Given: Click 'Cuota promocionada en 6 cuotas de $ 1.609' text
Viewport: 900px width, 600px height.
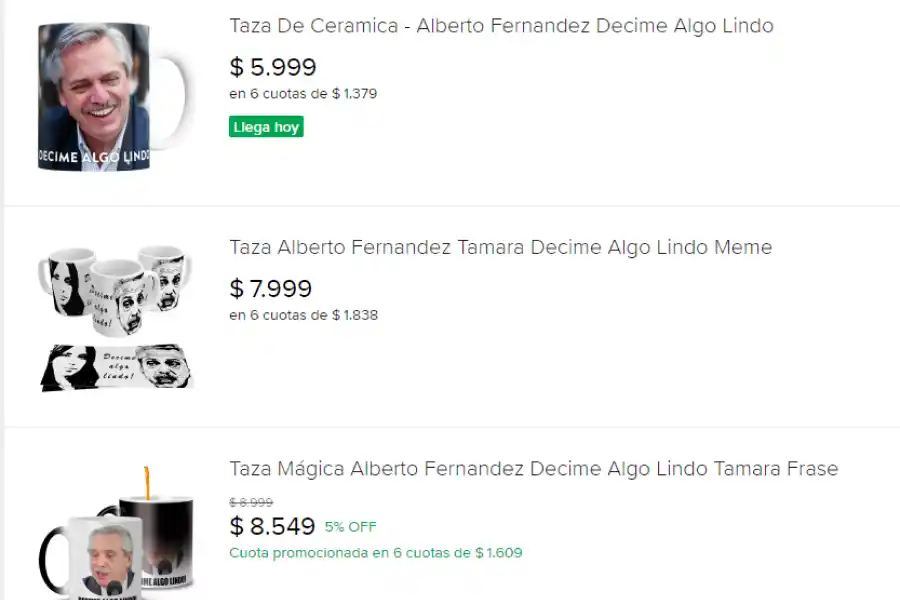Looking at the screenshot, I should [376, 552].
